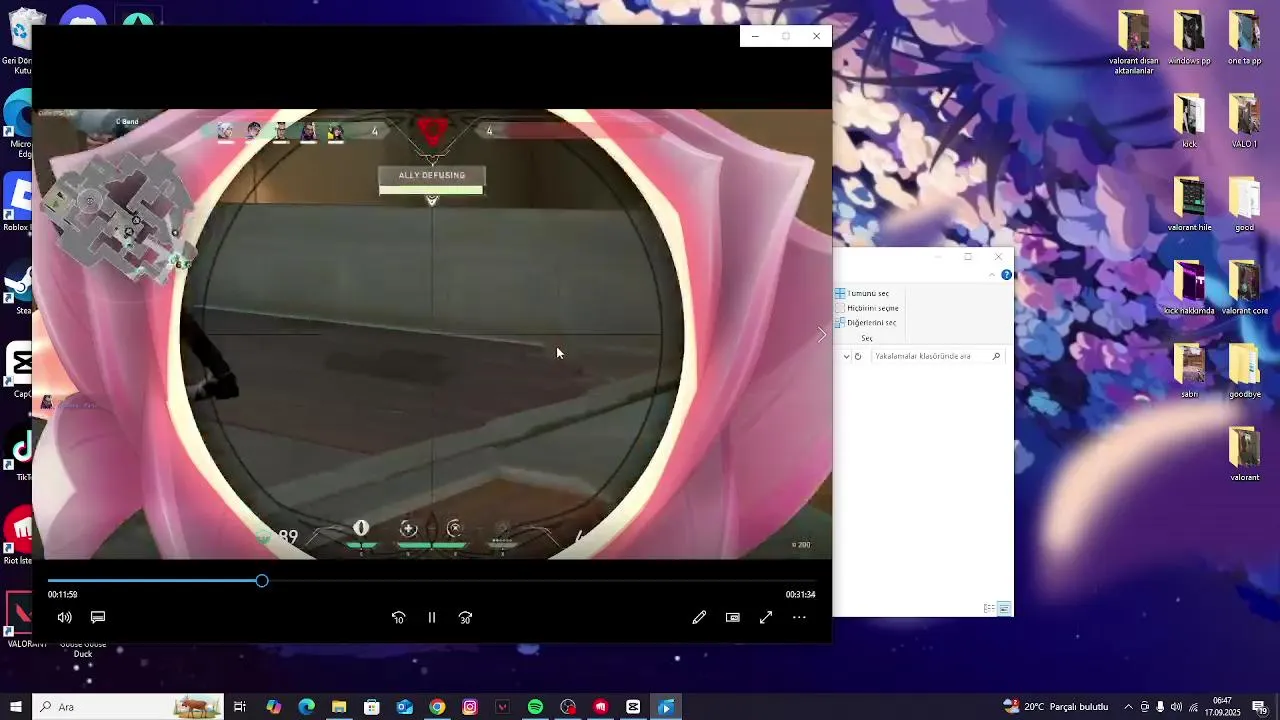Open Copilot from the taskbar
This screenshot has height=720, width=1280.
pyautogui.click(x=273, y=707)
